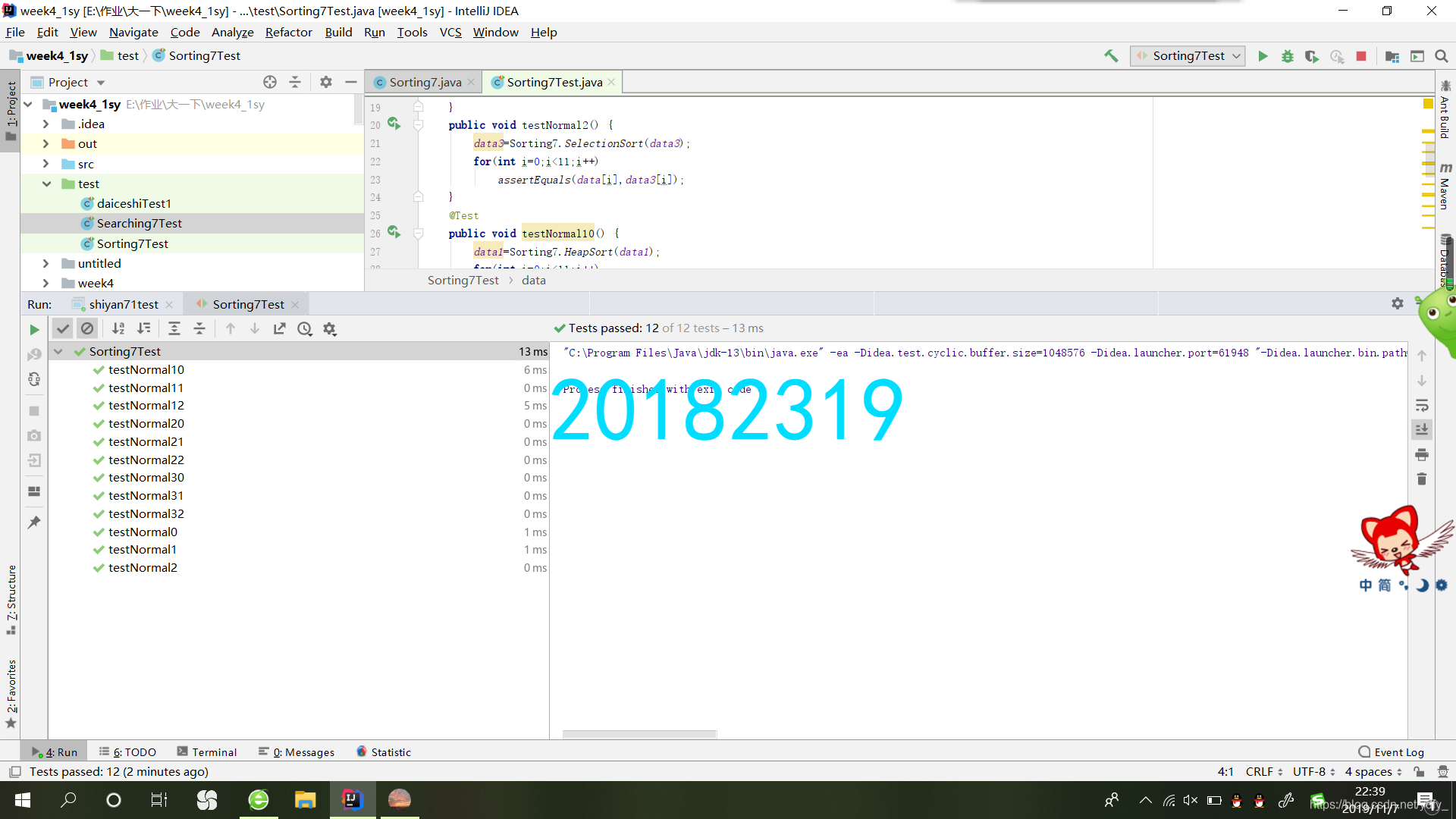Print console output icon

click(x=1422, y=454)
